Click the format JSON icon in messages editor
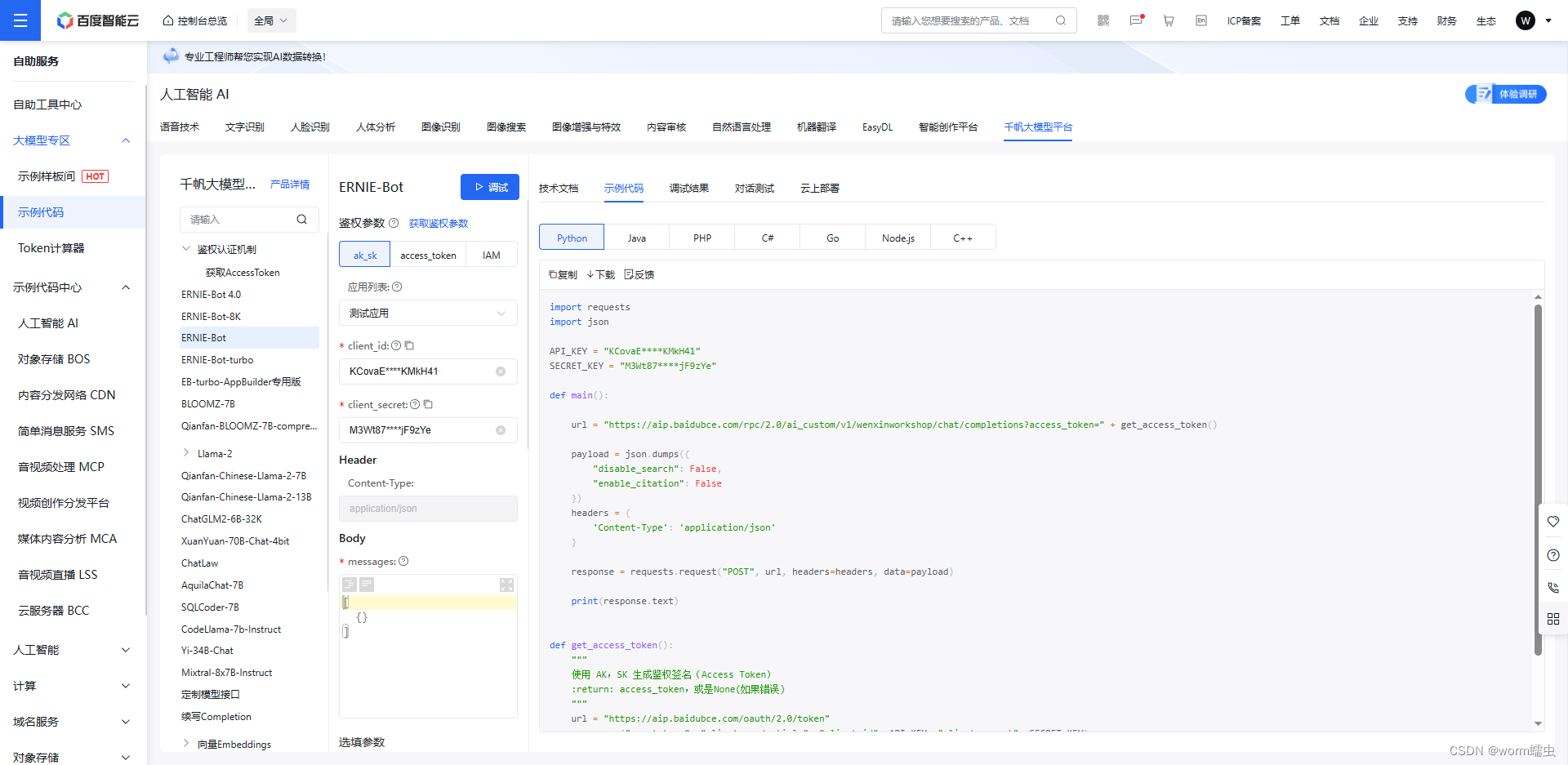Image resolution: width=1568 pixels, height=765 pixels. (x=350, y=585)
